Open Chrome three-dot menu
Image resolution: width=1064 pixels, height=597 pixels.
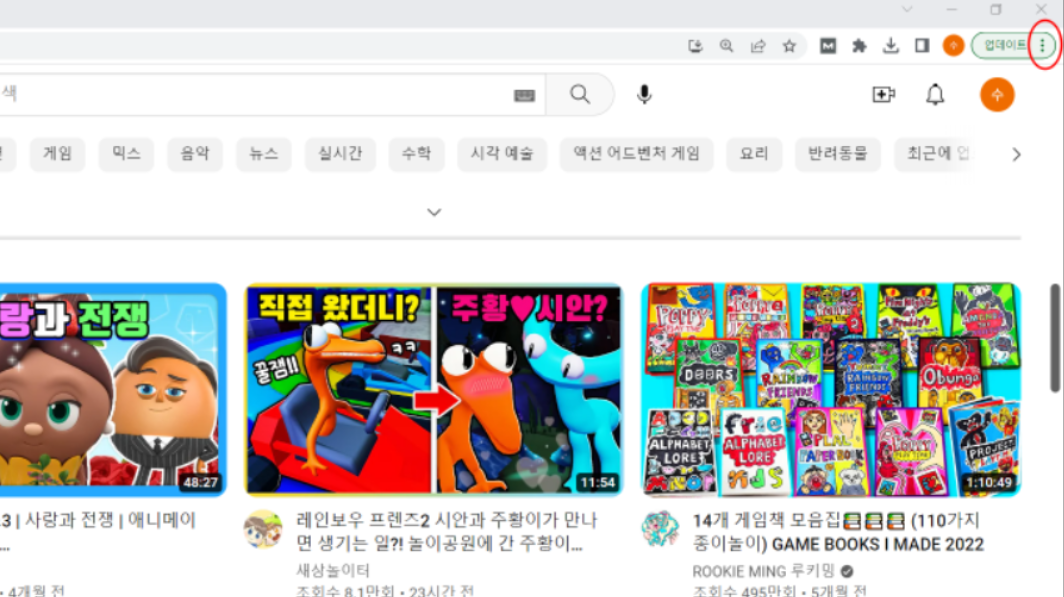[x=1043, y=45]
